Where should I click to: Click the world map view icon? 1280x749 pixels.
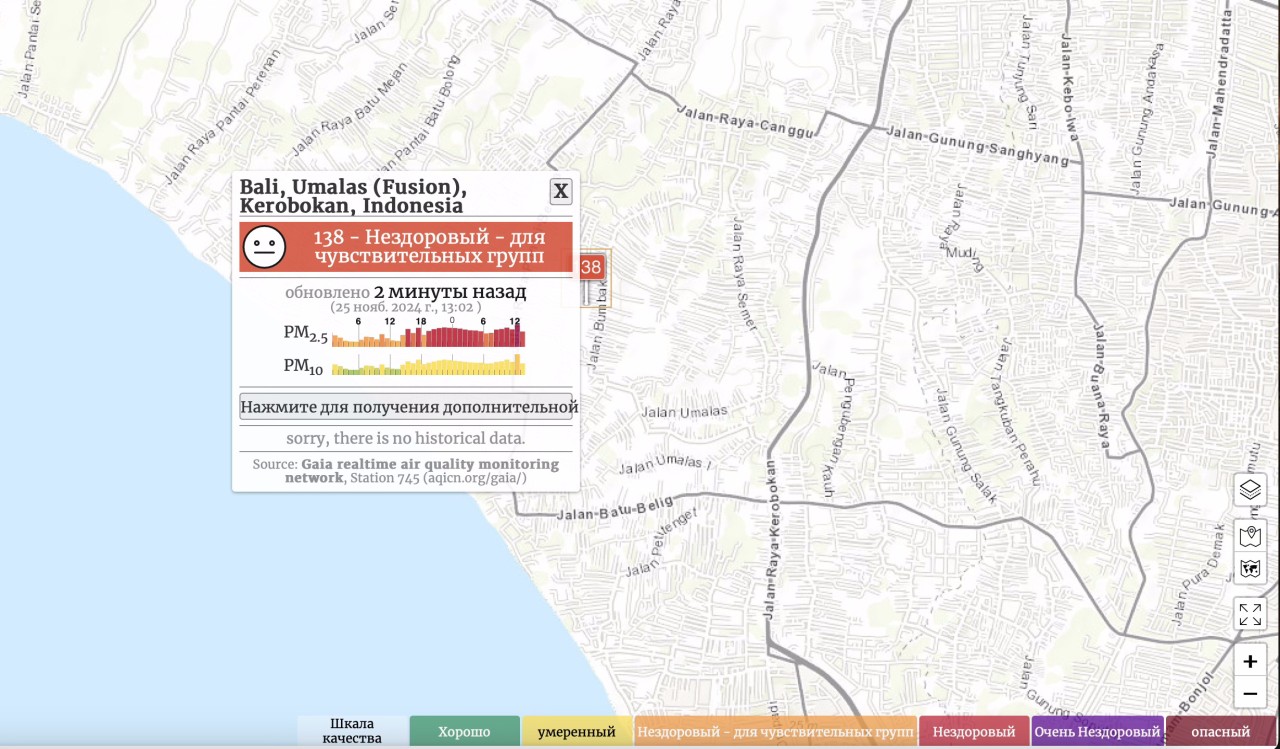1250,569
